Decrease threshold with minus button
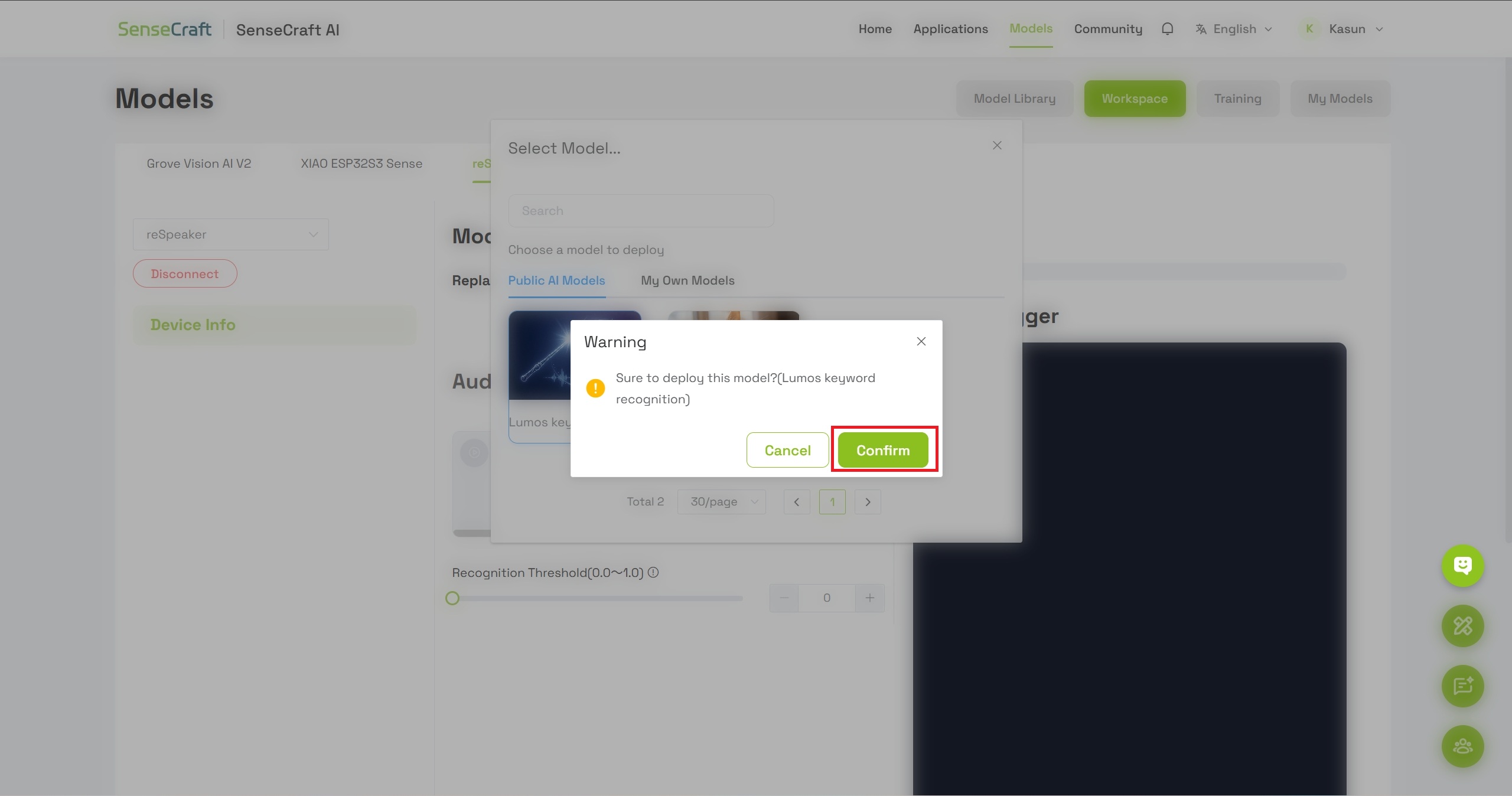Viewport: 1512px width, 796px height. pyautogui.click(x=784, y=598)
